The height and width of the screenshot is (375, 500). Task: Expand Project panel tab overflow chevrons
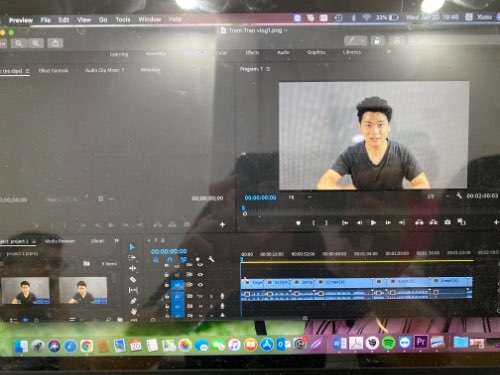tap(116, 240)
